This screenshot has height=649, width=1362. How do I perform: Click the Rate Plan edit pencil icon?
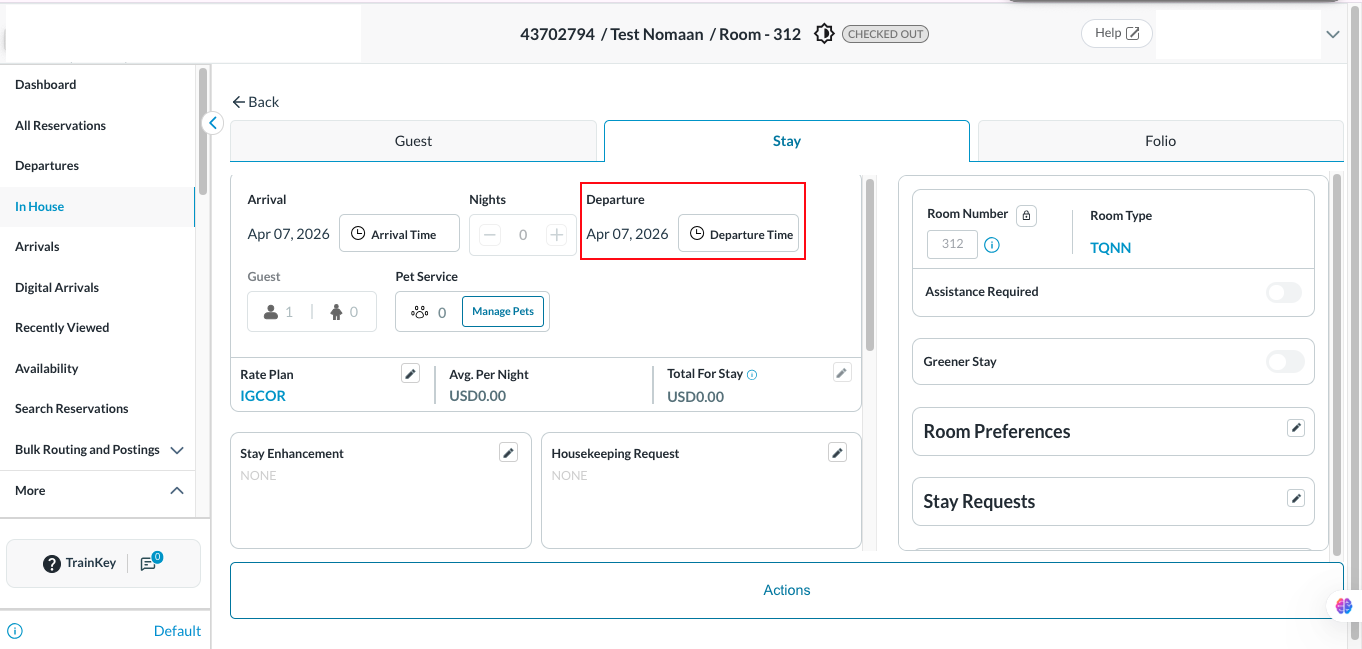(410, 373)
